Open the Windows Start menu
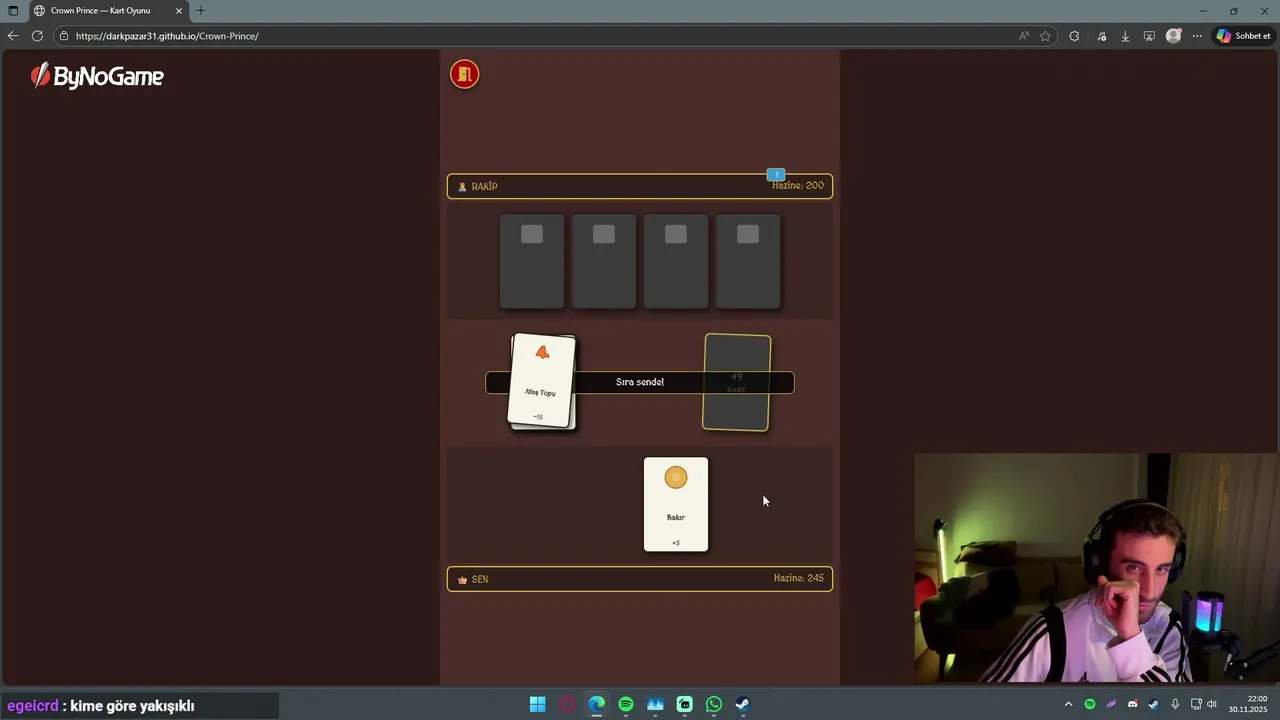Screen dimensions: 1280x720 click(538, 704)
